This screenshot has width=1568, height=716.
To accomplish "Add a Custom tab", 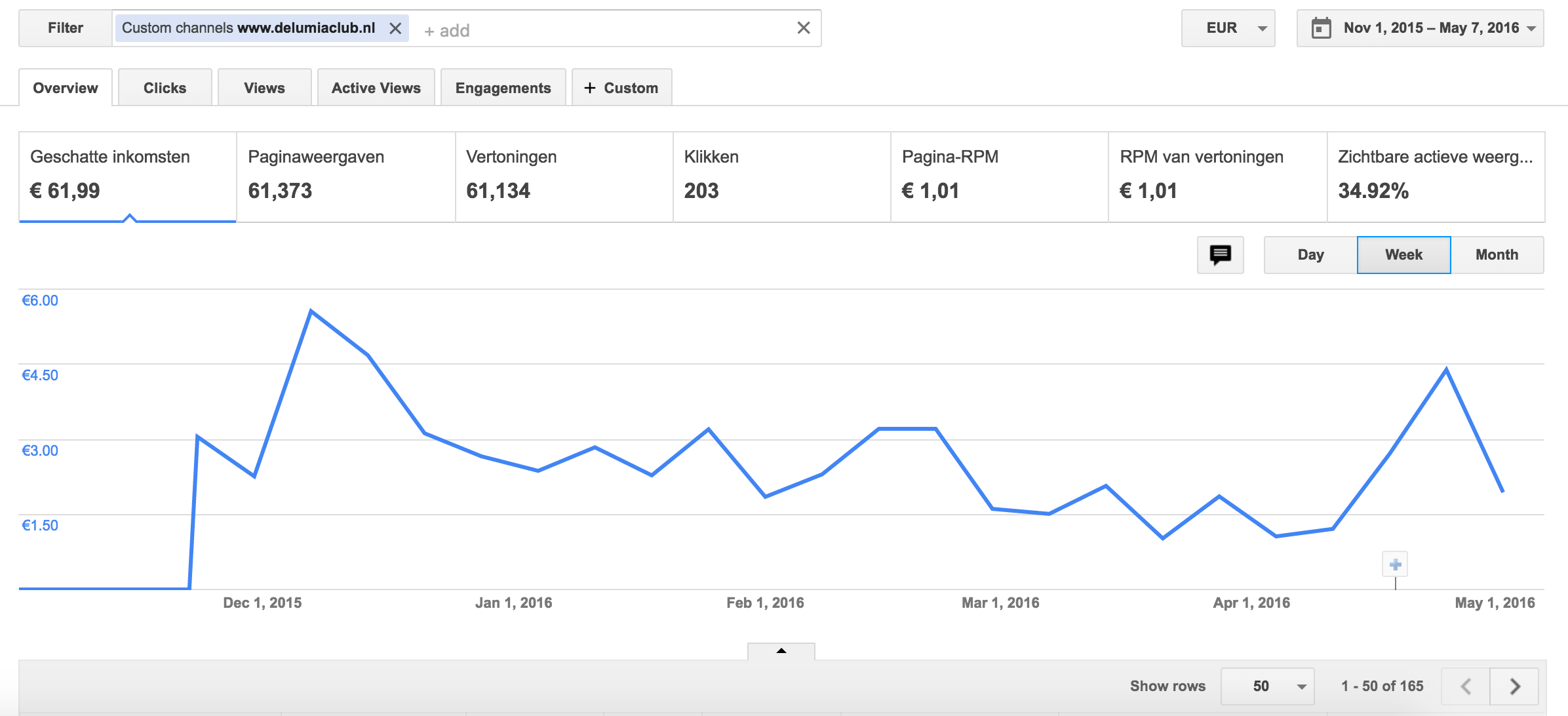I will (622, 88).
